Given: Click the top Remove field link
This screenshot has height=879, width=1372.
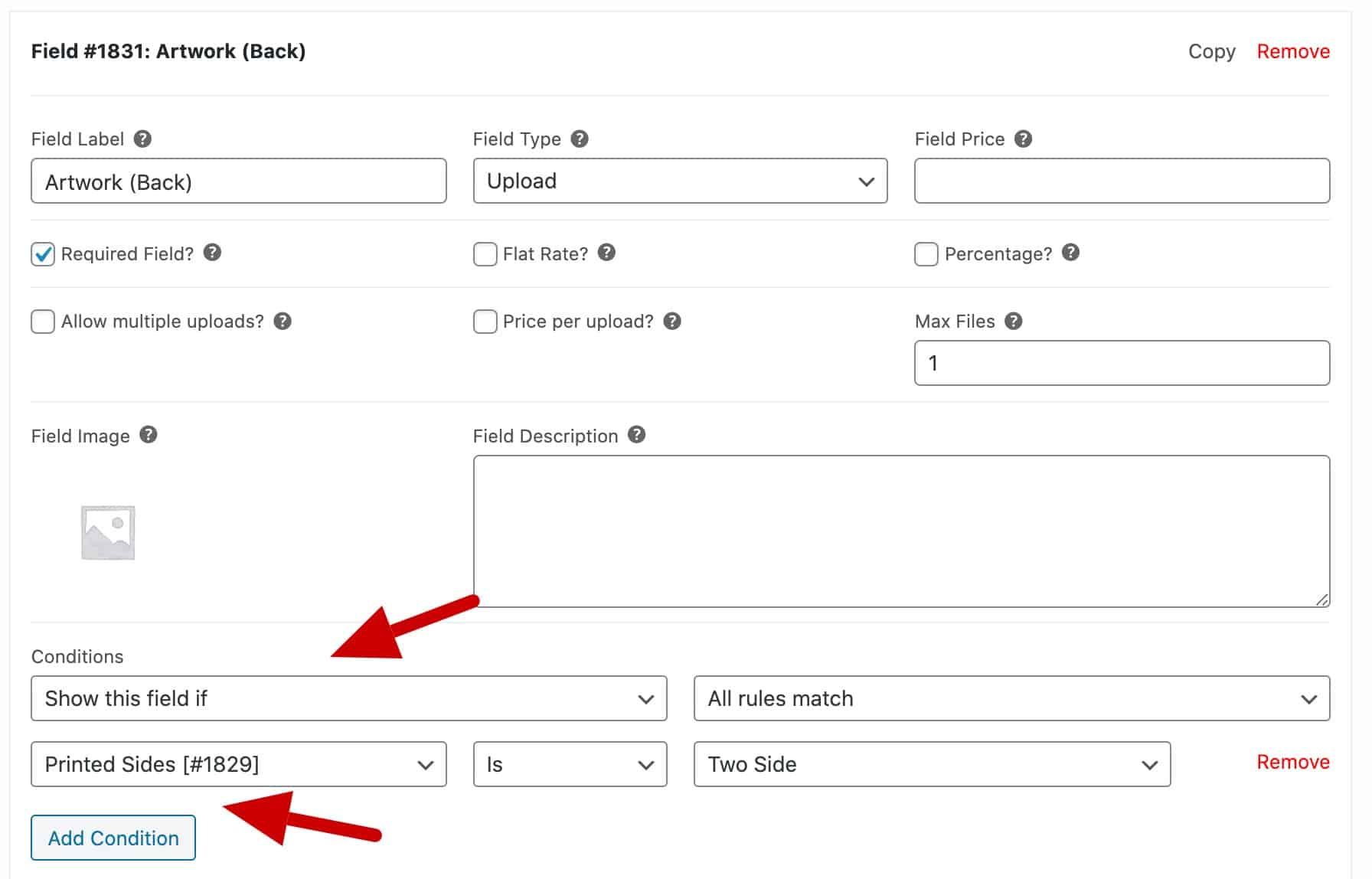Looking at the screenshot, I should pyautogui.click(x=1293, y=51).
